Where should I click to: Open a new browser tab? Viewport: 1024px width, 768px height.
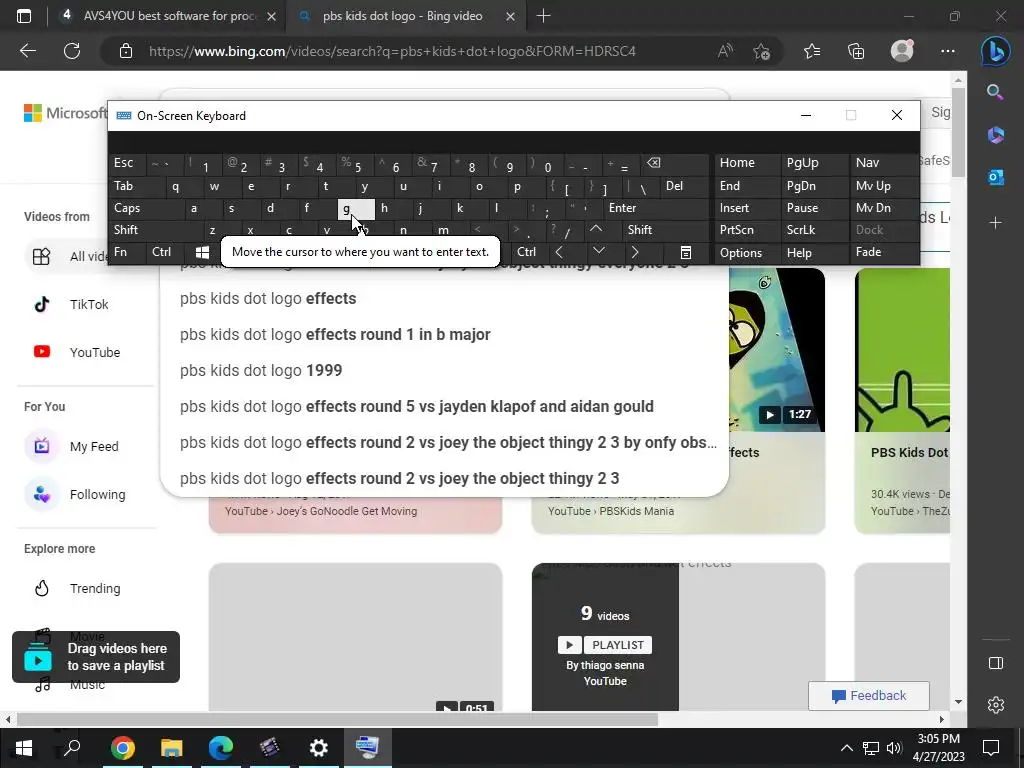pos(543,16)
